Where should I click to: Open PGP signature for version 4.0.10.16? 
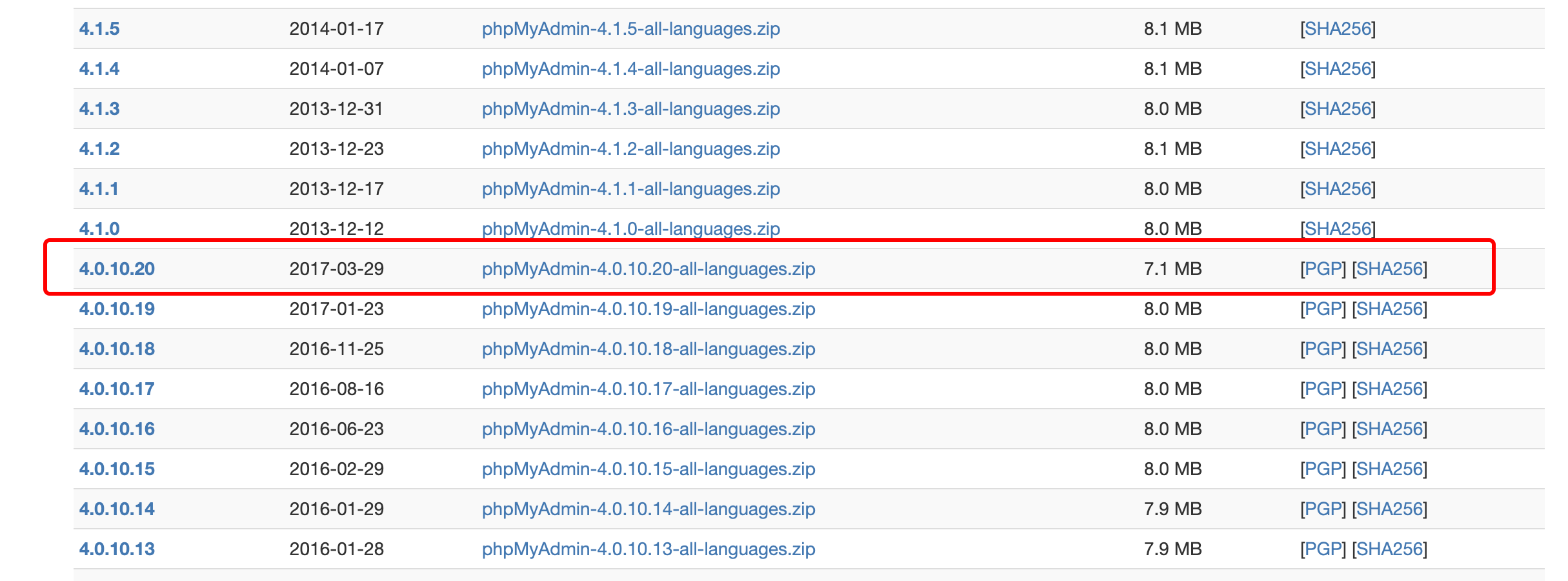pyautogui.click(x=1323, y=429)
